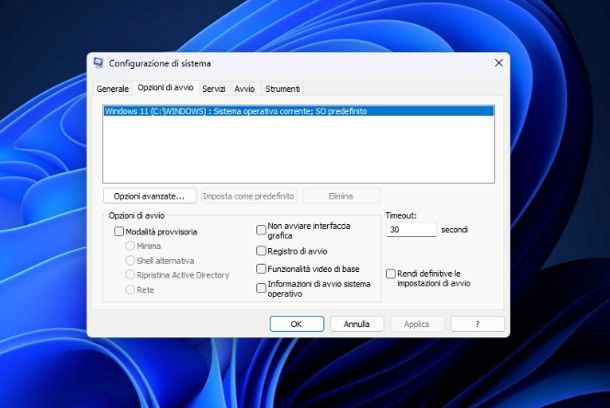Image resolution: width=610 pixels, height=408 pixels.
Task: Click the Timeout seconds input field
Action: click(x=411, y=229)
